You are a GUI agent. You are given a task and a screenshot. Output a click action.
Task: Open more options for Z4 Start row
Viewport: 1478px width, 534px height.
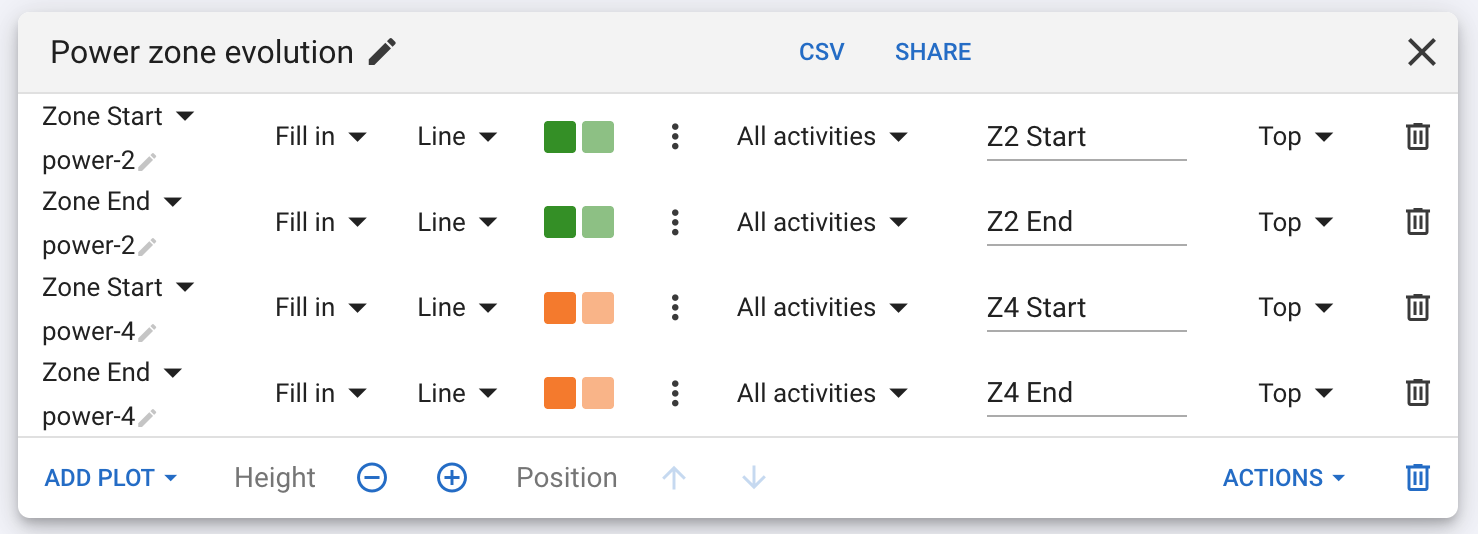point(676,308)
